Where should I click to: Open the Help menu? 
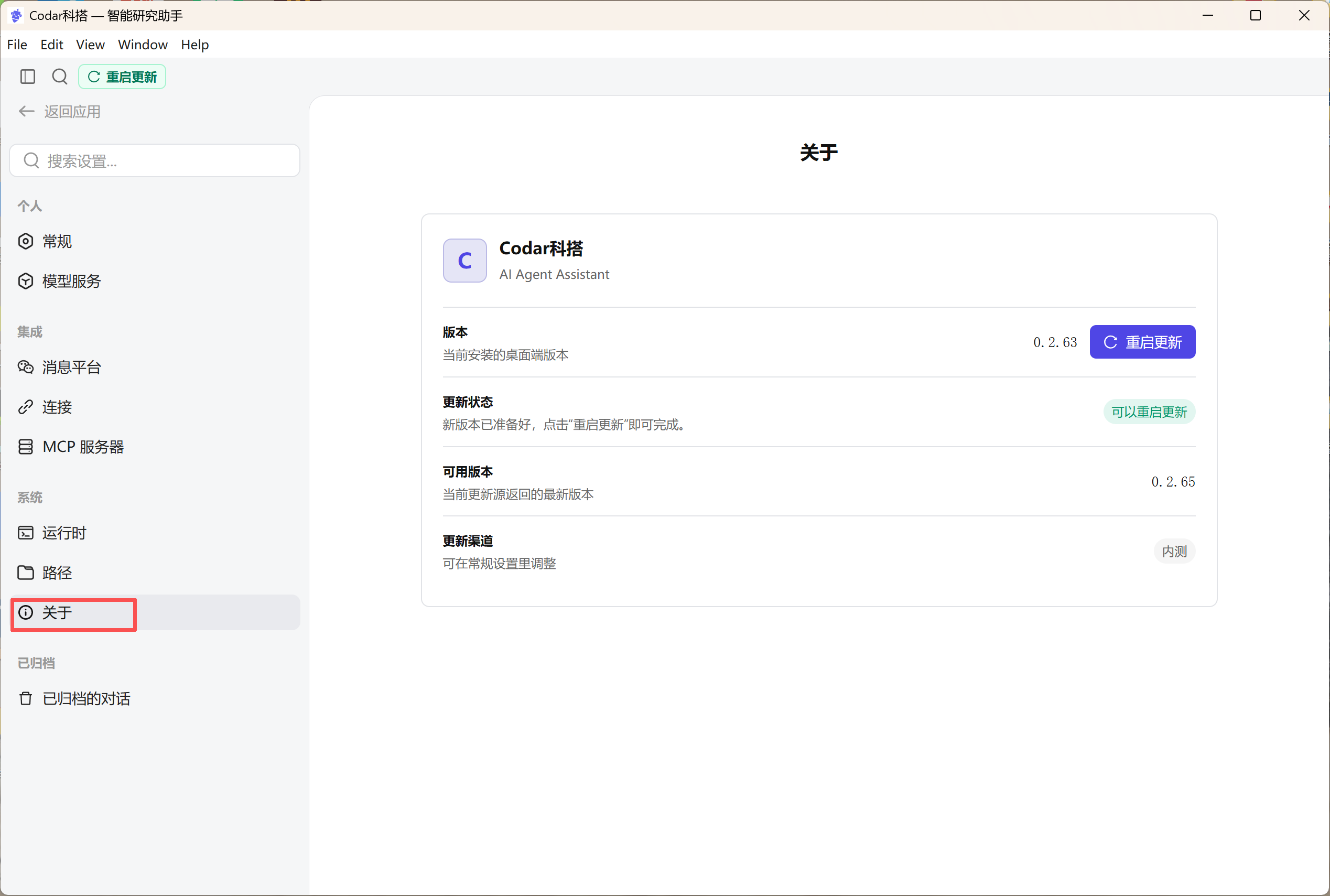[195, 45]
